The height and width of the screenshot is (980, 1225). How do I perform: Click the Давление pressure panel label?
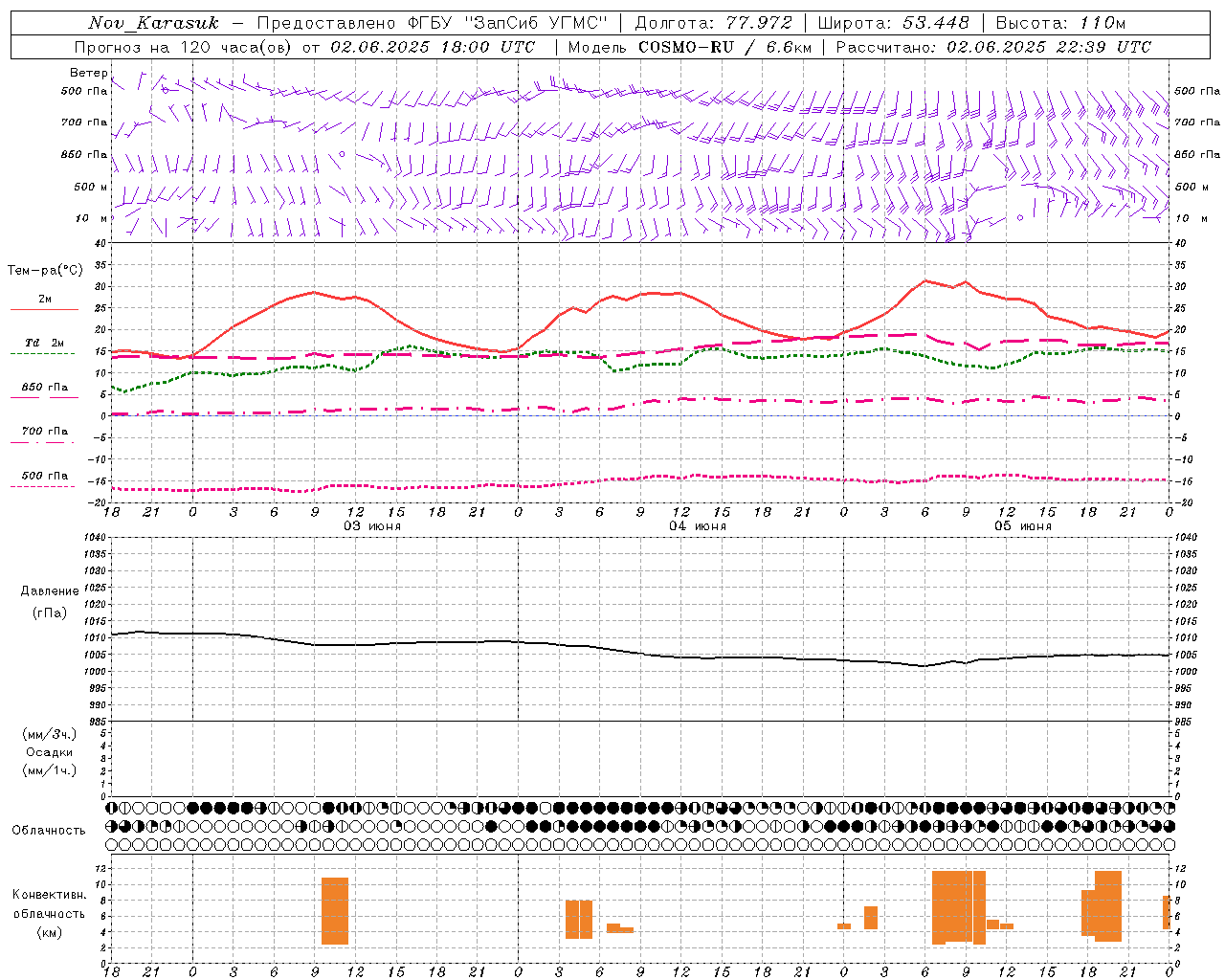click(50, 591)
